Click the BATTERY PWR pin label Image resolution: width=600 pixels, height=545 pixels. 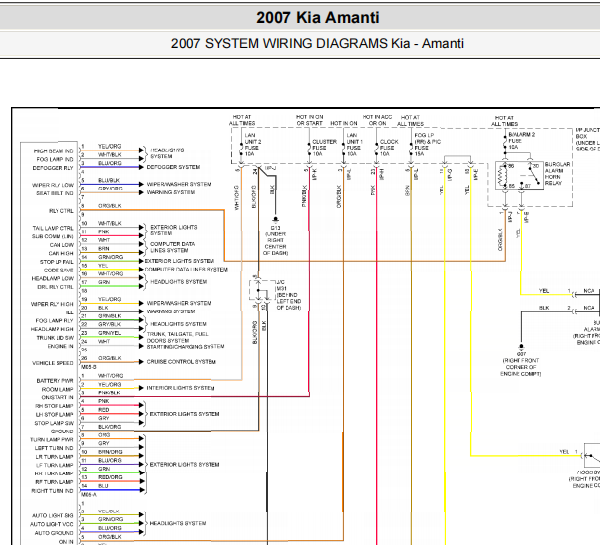[55, 381]
